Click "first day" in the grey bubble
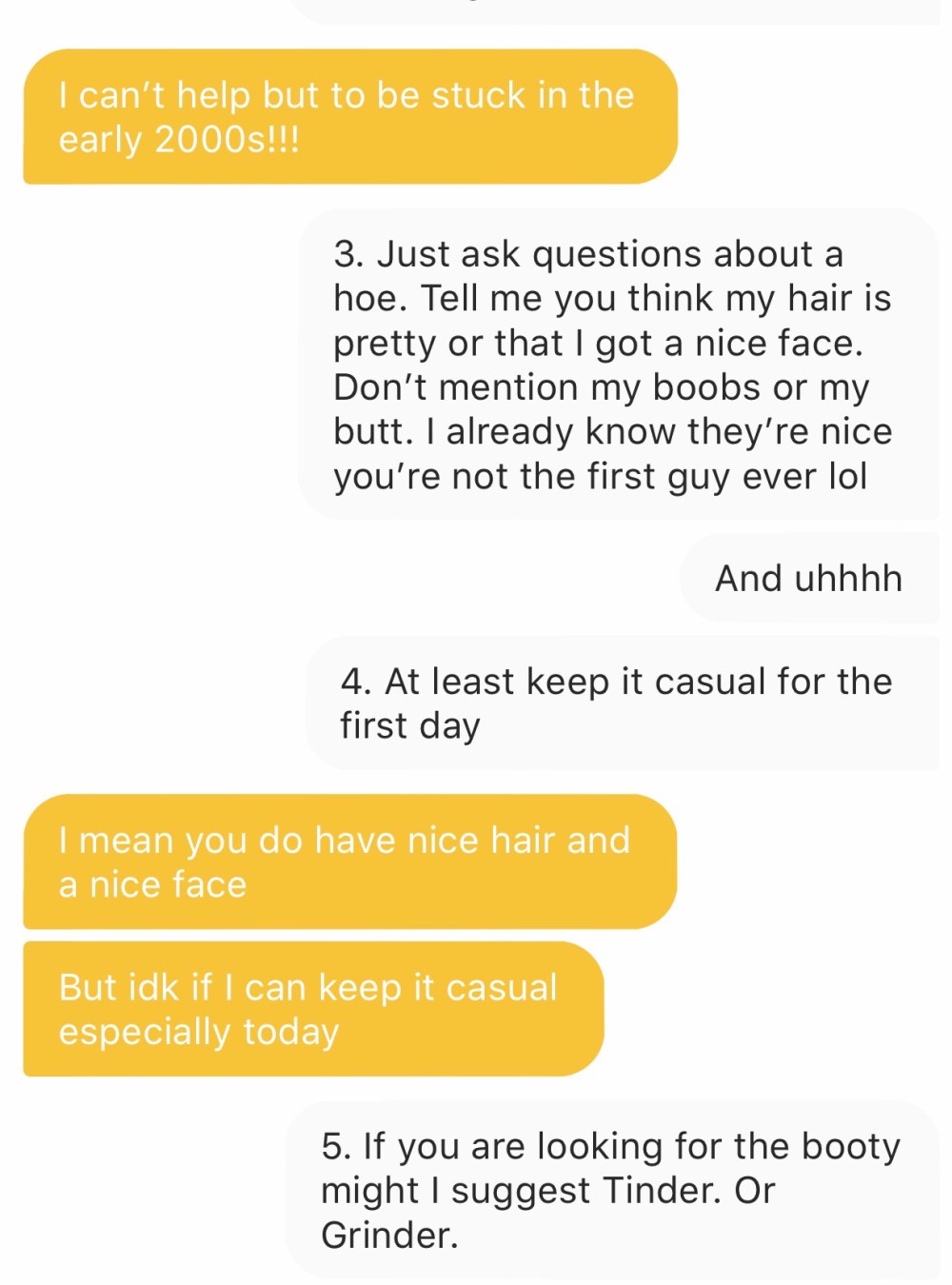This screenshot has width=952, height=1285. tap(409, 725)
